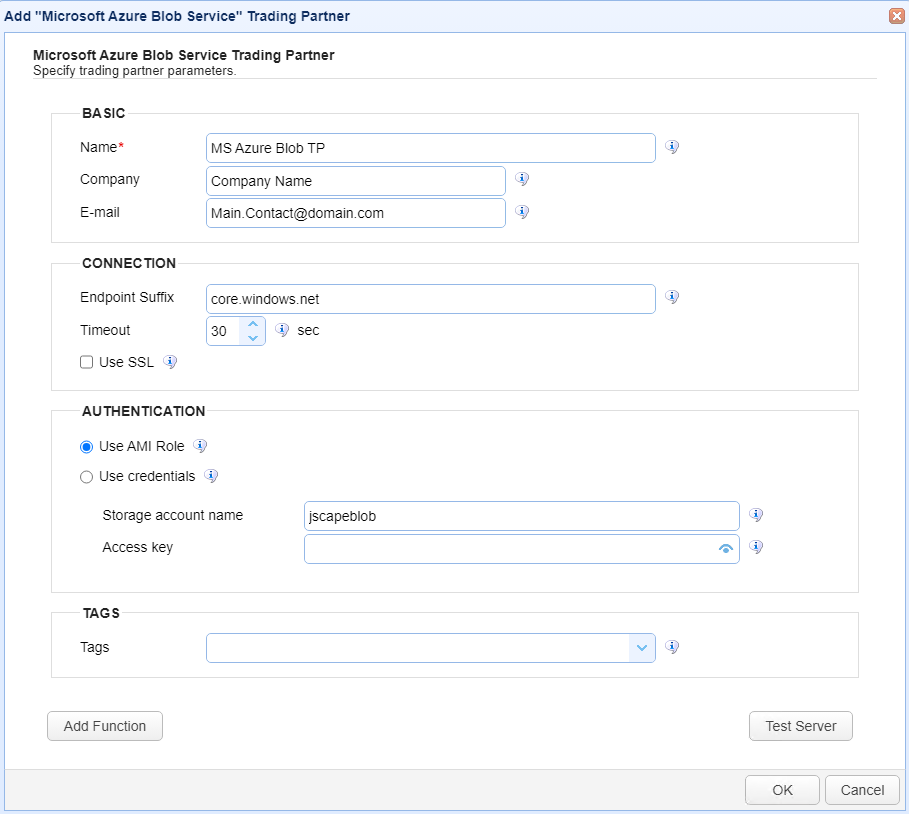909x814 pixels.
Task: Show help icon beside Timeout spinner
Action: (282, 330)
